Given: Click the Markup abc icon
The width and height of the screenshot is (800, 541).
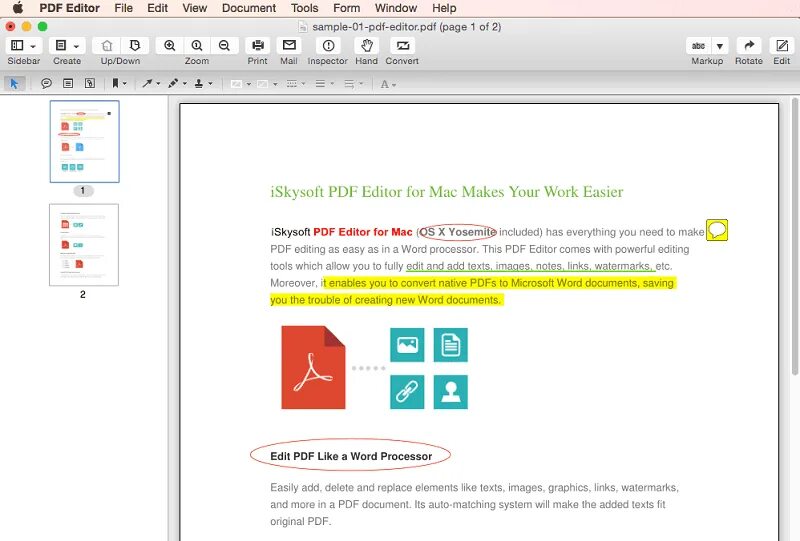Looking at the screenshot, I should 698,46.
